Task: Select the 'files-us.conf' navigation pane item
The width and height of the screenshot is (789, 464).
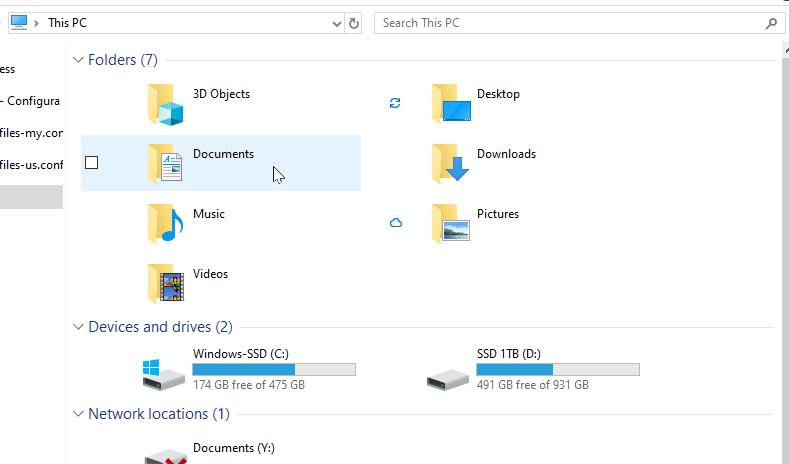Action: tap(31, 165)
